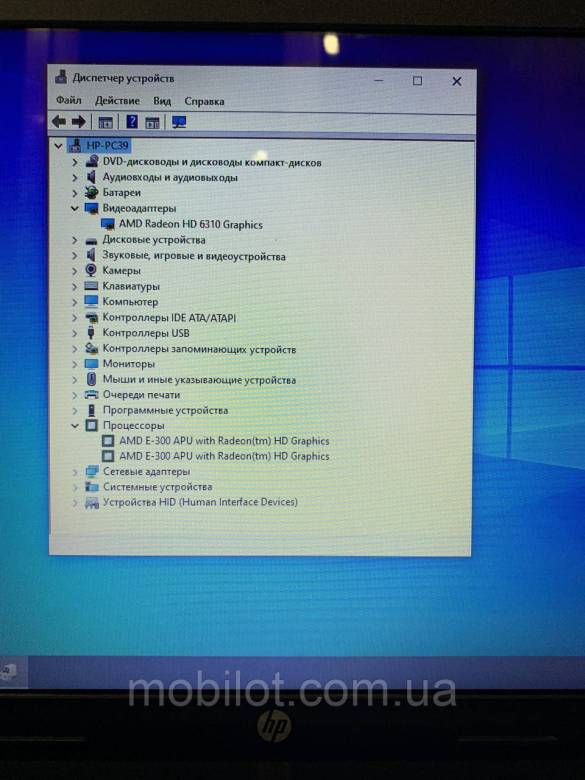Viewport: 585px width, 780px height.
Task: Maximize the Диспетчер устройств window
Action: [x=417, y=81]
